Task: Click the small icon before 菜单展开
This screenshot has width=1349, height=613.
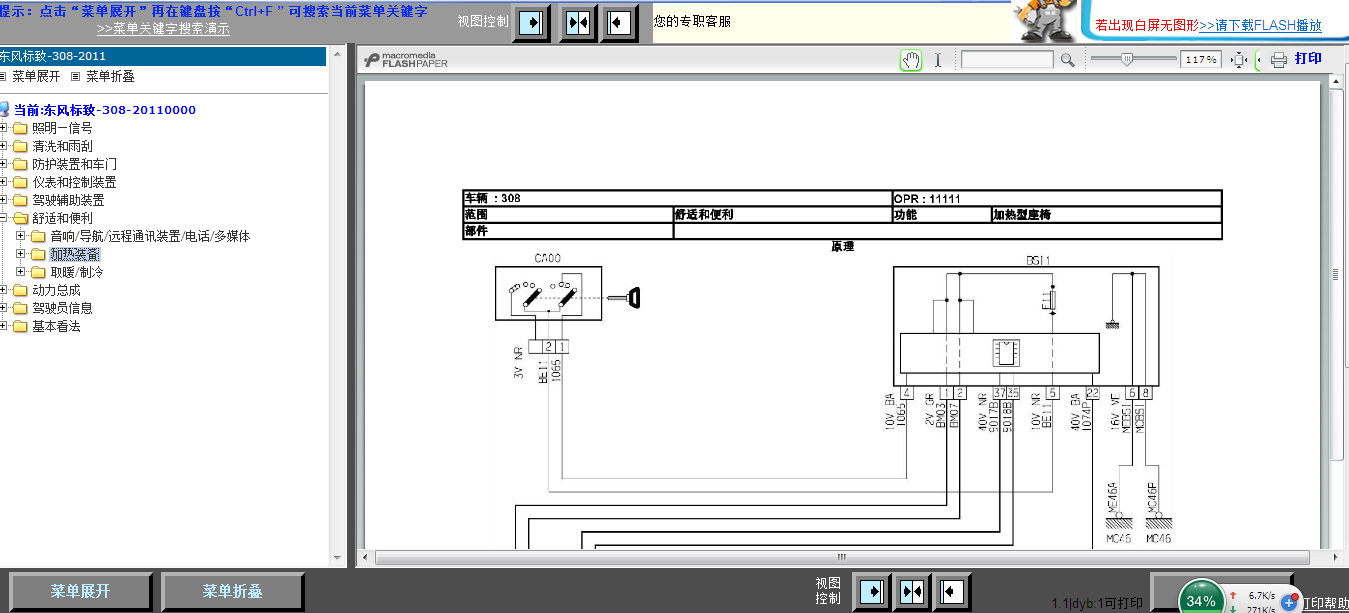Action: coord(3,76)
